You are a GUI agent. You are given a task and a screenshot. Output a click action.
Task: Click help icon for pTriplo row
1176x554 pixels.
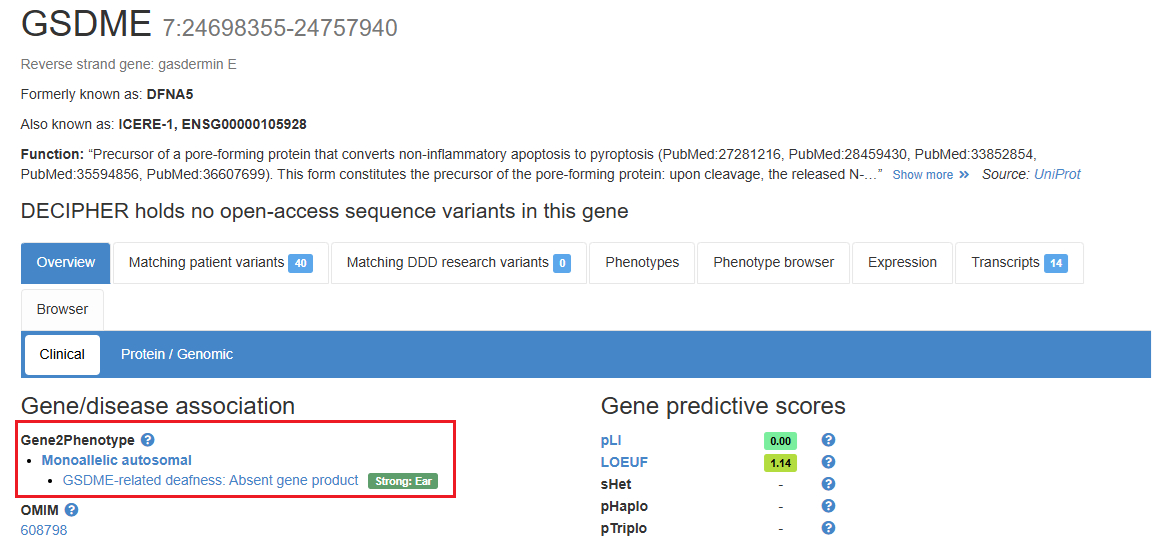click(x=828, y=528)
